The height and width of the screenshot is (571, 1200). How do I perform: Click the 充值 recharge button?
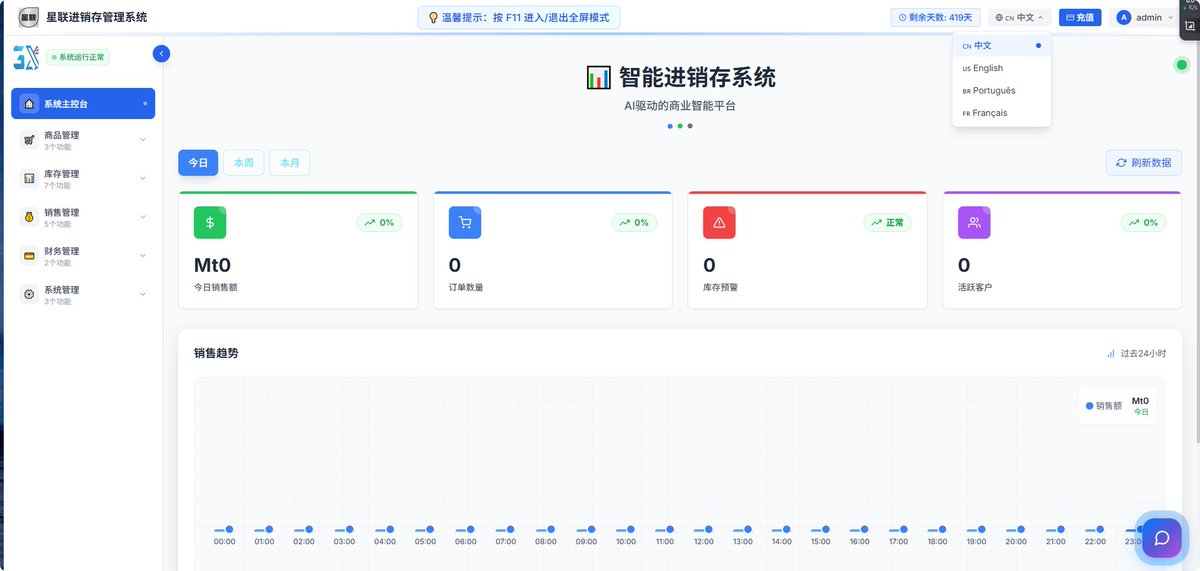[x=1080, y=17]
